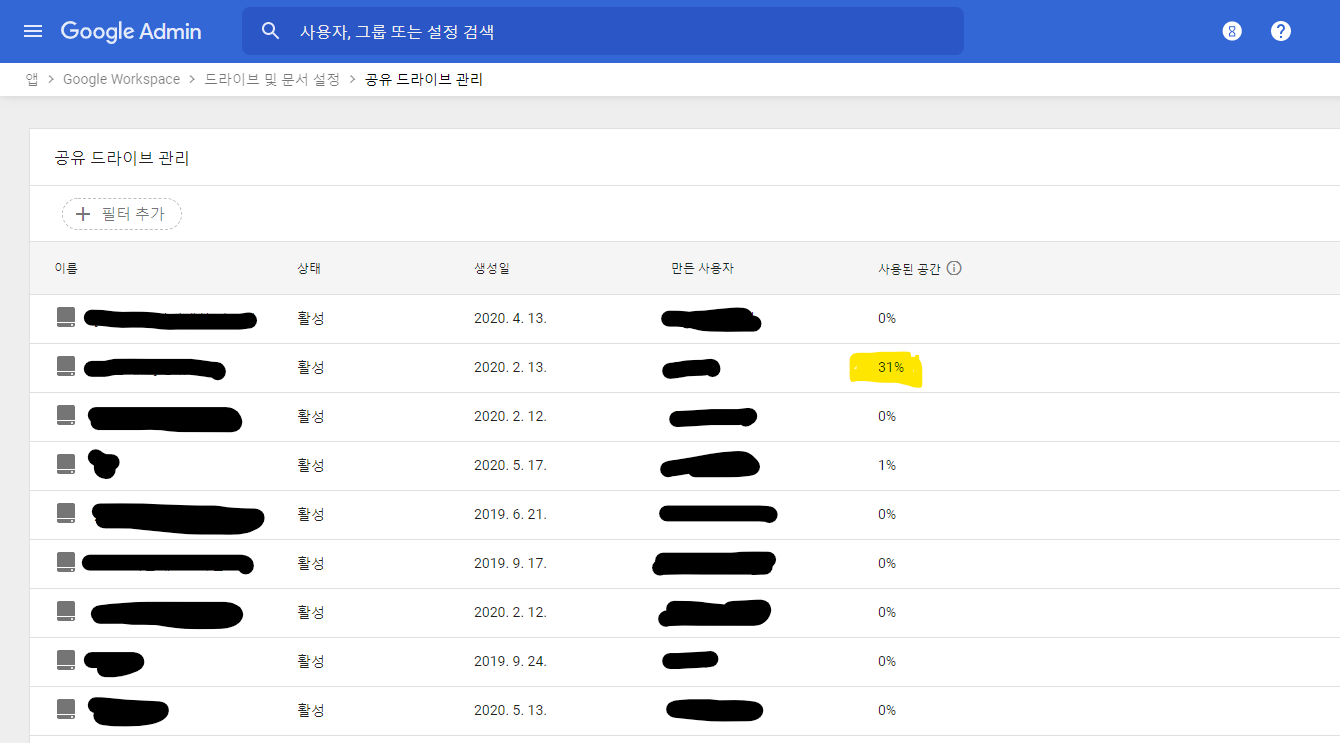Click 활성 status in the 2019. 9. 24. row
1340x743 pixels.
311,661
